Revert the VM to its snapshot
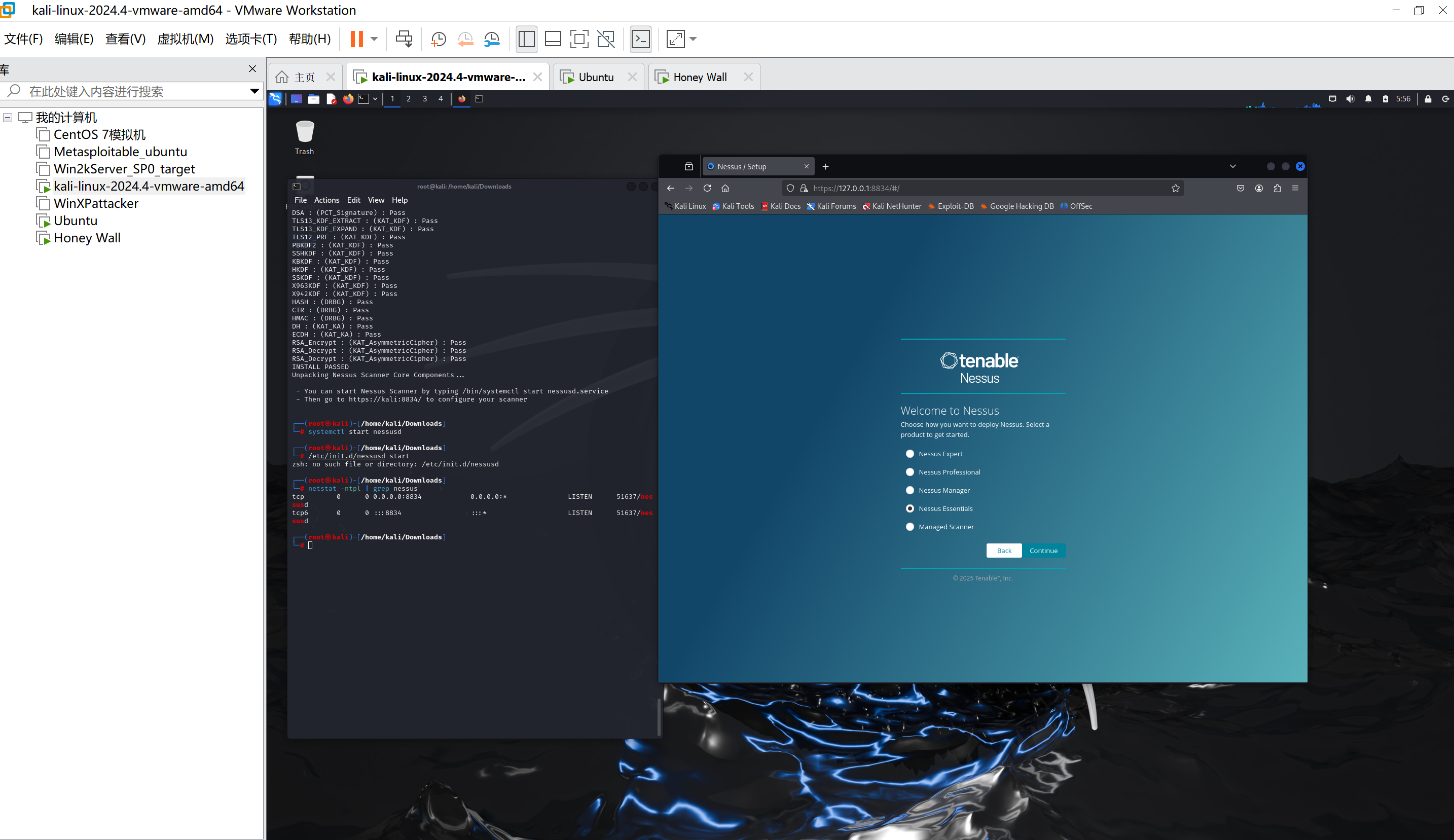This screenshot has height=840, width=1454. pyautogui.click(x=465, y=39)
